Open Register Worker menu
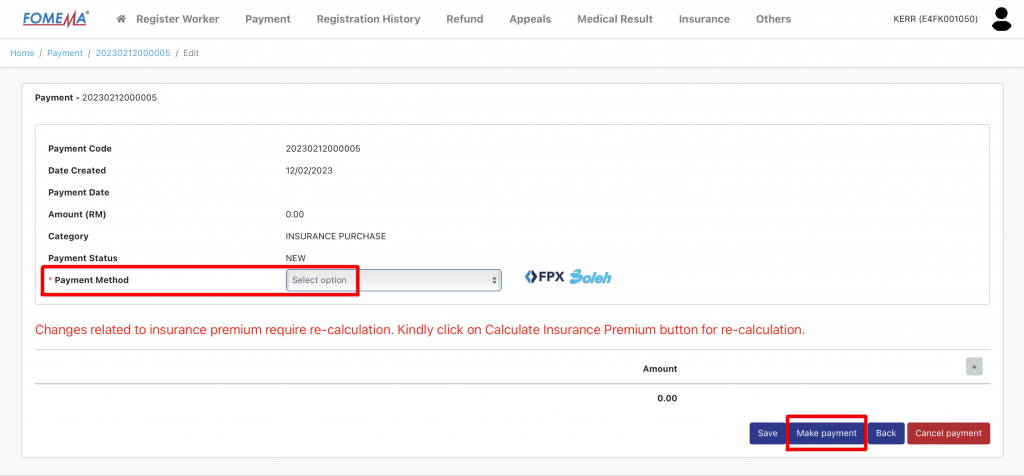The width and height of the screenshot is (1024, 476). coord(177,19)
